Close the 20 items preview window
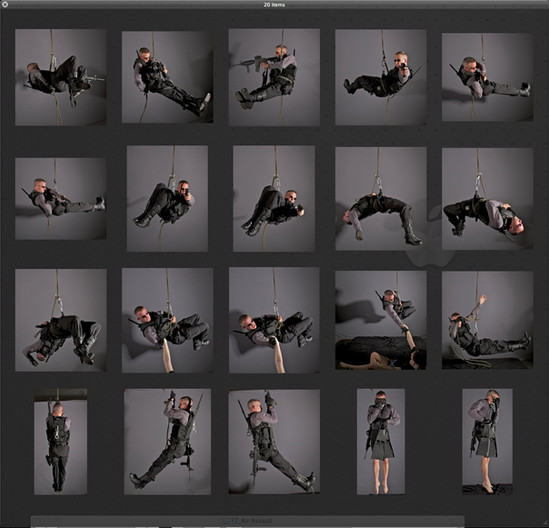 (x=5, y=5)
